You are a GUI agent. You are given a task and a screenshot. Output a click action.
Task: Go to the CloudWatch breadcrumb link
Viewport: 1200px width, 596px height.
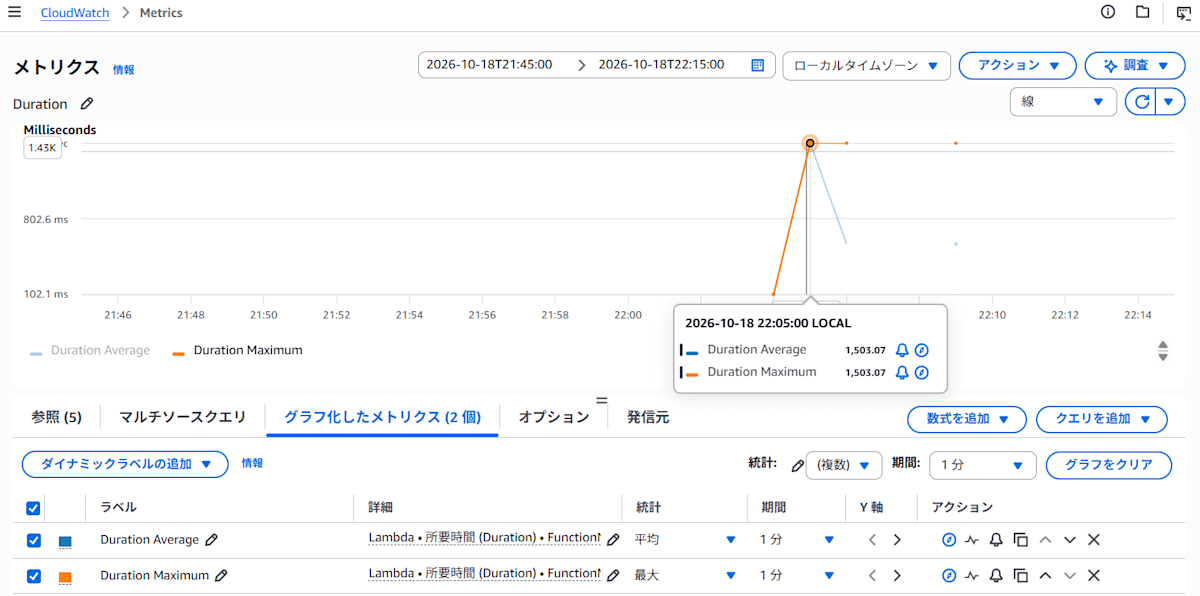75,13
